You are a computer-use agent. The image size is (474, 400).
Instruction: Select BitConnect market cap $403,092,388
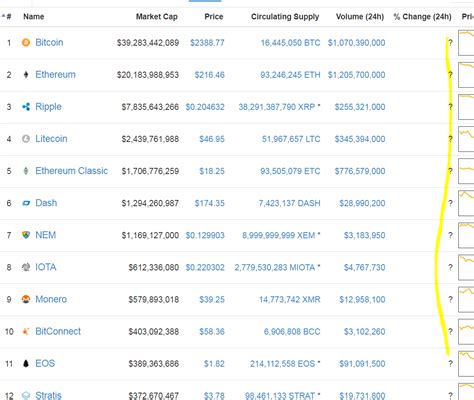154,332
